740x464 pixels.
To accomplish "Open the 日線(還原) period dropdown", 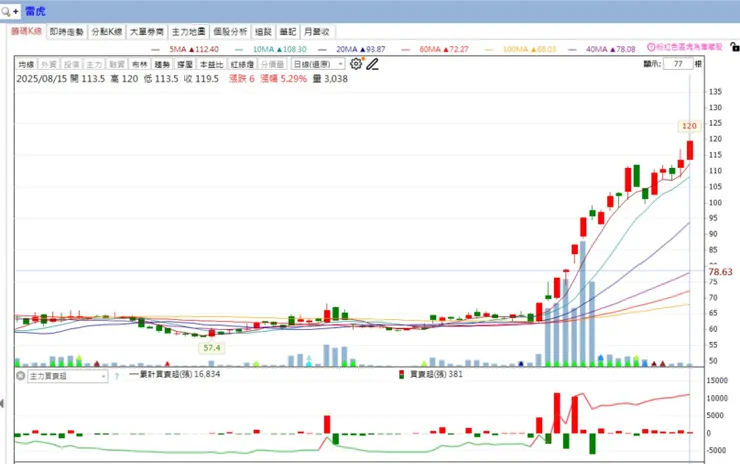I will 318,64.
